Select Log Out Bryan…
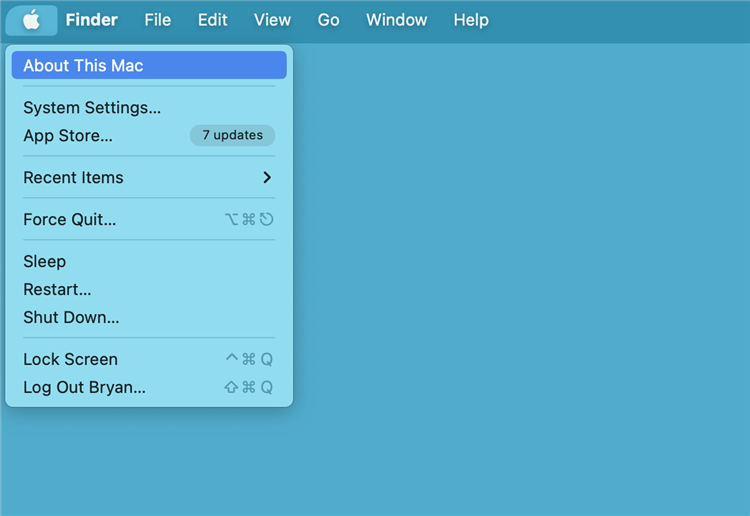This screenshot has height=516, width=750. point(149,387)
